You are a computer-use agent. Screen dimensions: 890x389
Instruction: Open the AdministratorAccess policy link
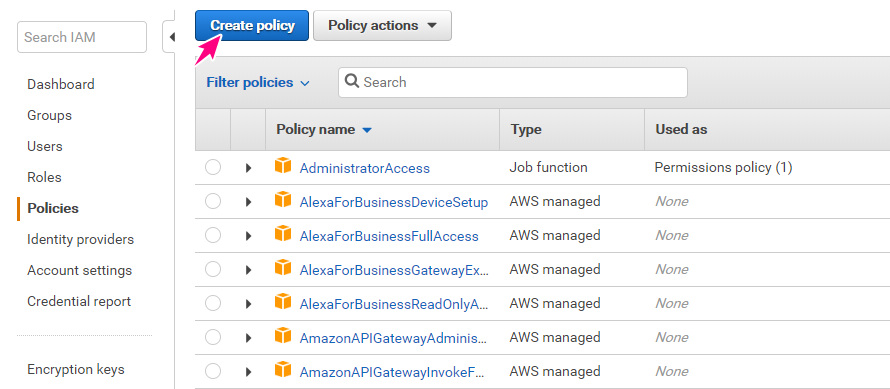(x=364, y=168)
